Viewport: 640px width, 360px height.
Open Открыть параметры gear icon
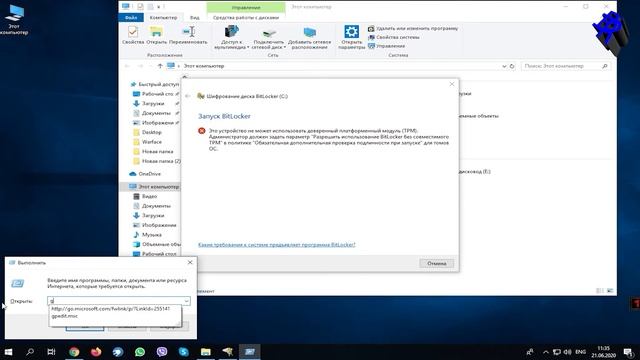coord(351,38)
